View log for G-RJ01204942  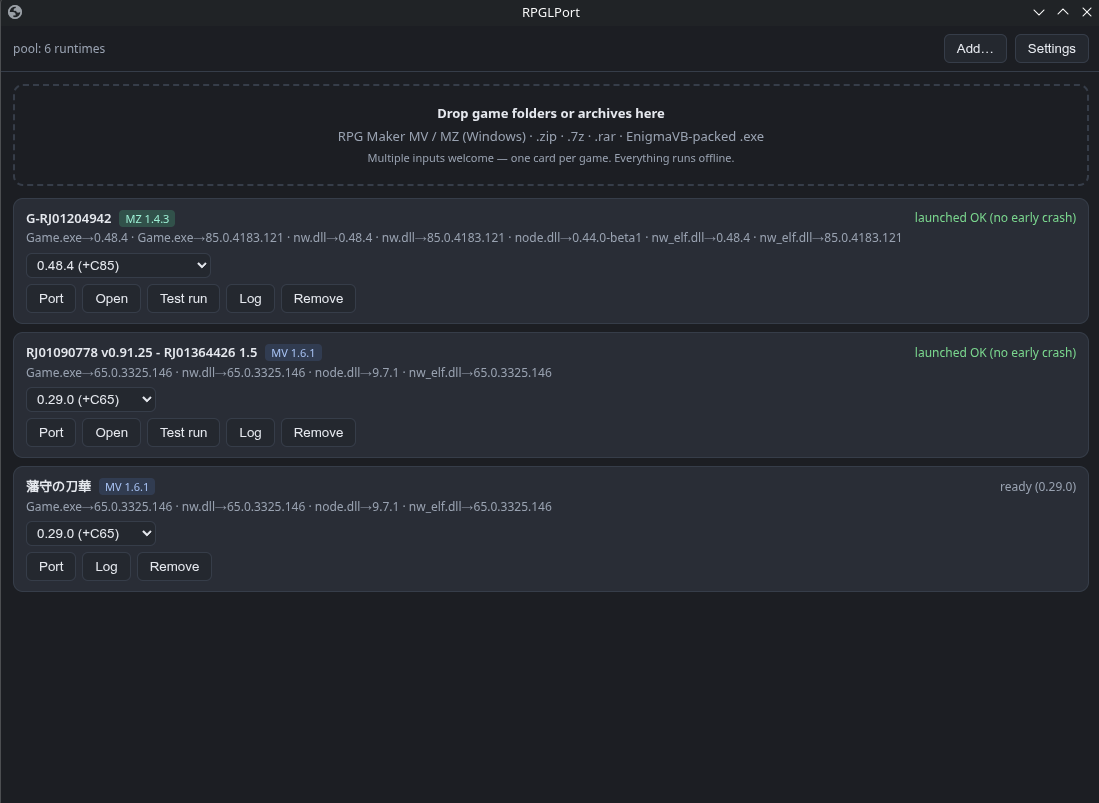pos(250,298)
